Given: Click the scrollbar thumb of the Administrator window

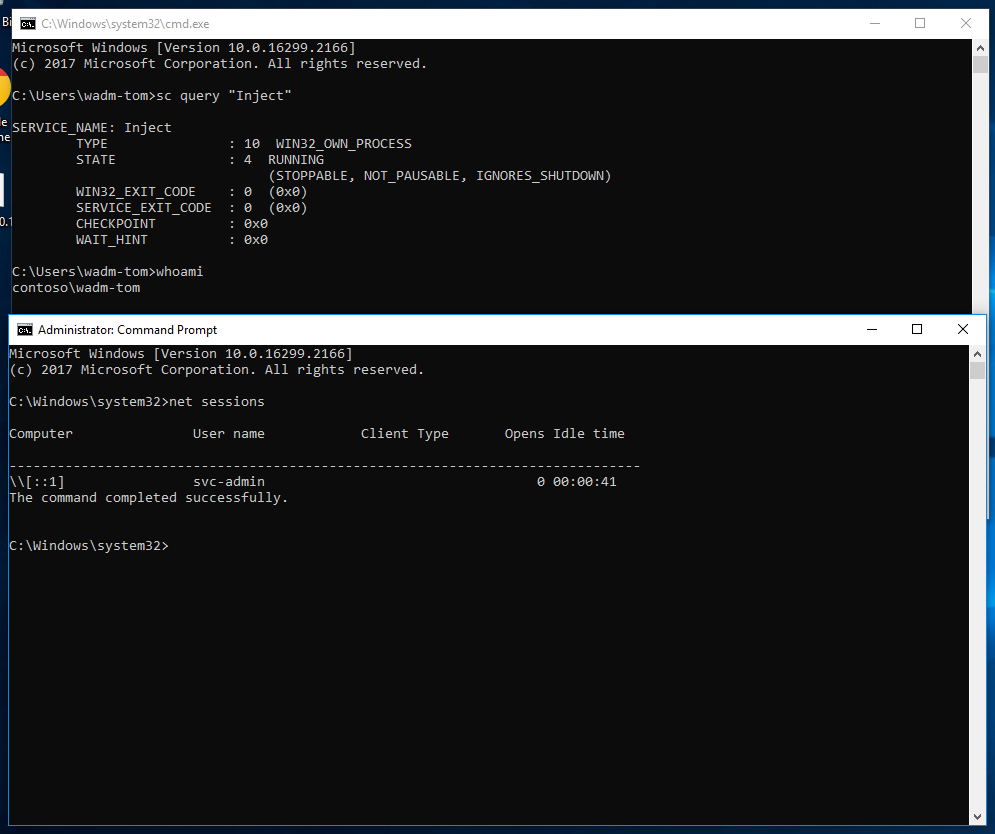Looking at the screenshot, I should point(976,372).
